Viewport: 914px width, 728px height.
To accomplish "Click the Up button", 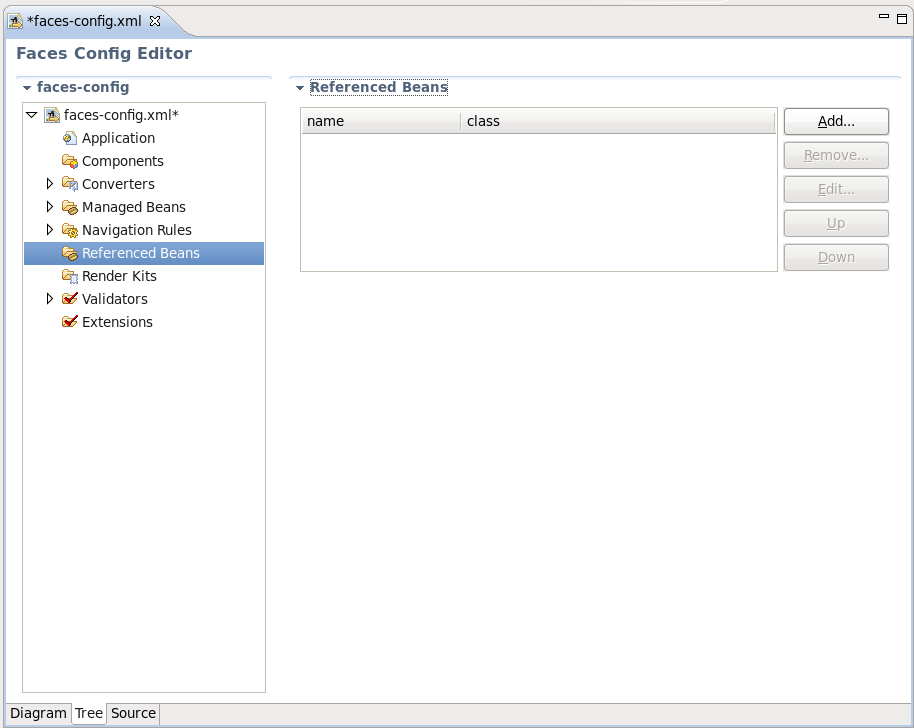I will coord(836,223).
